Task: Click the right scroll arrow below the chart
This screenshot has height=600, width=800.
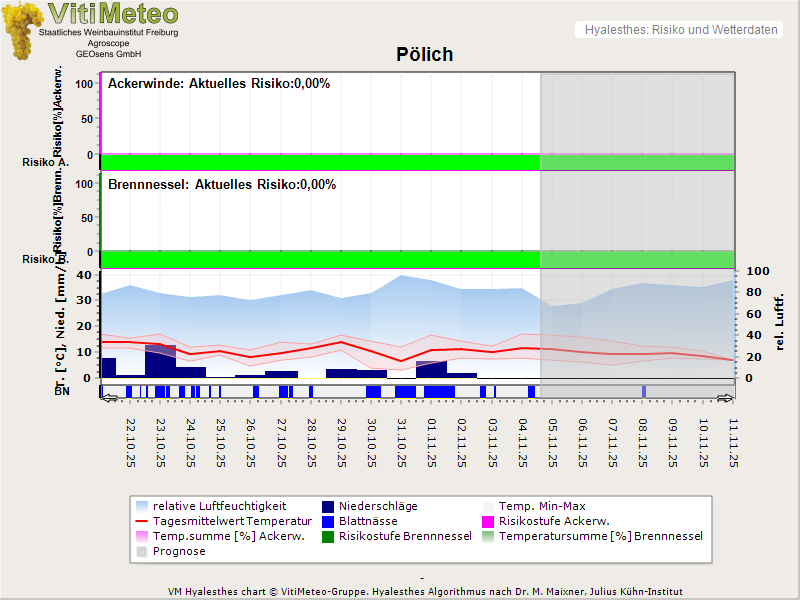Action: pos(726,398)
